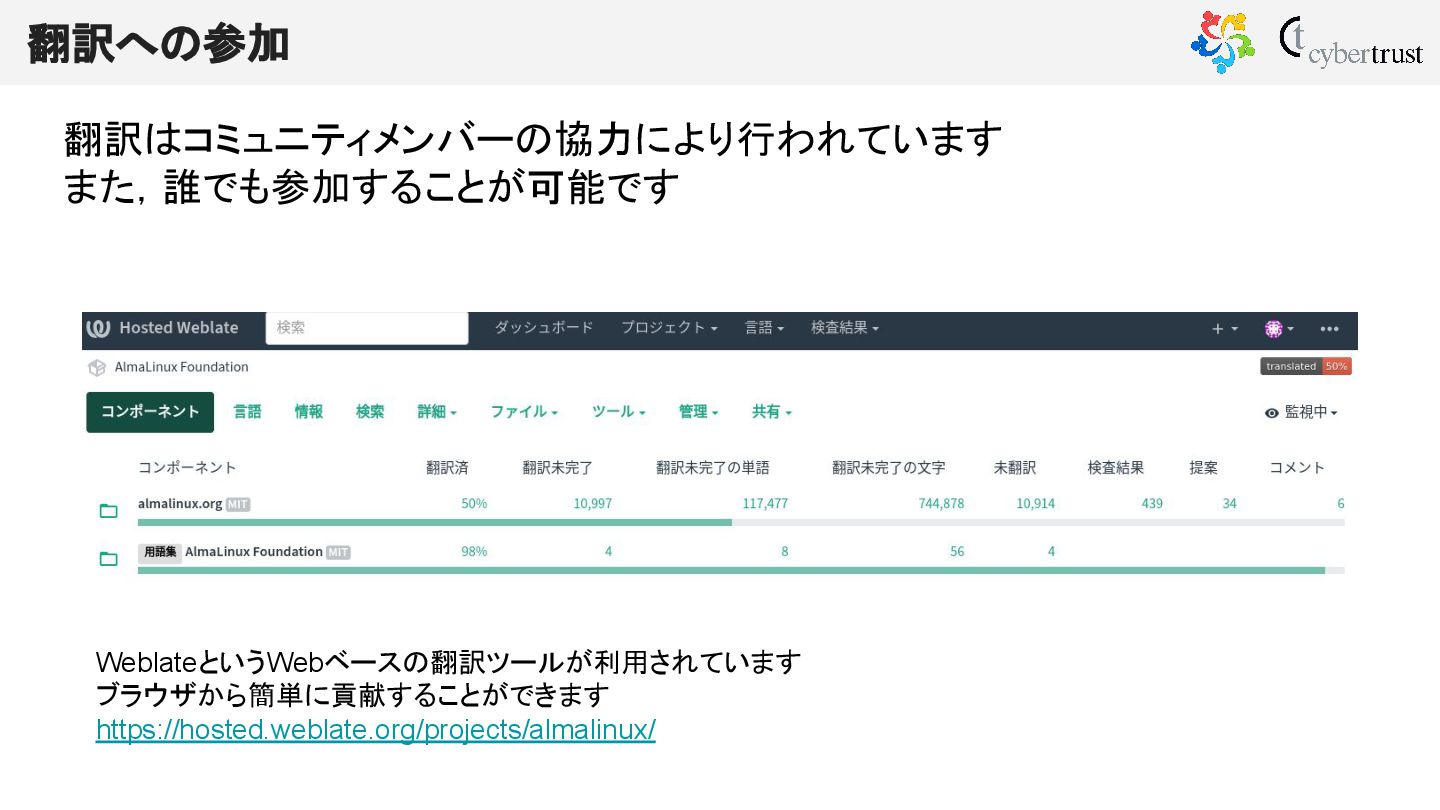Expand the プロジェクト dropdown menu
Screen dimensions: 1440x810
click(669, 328)
